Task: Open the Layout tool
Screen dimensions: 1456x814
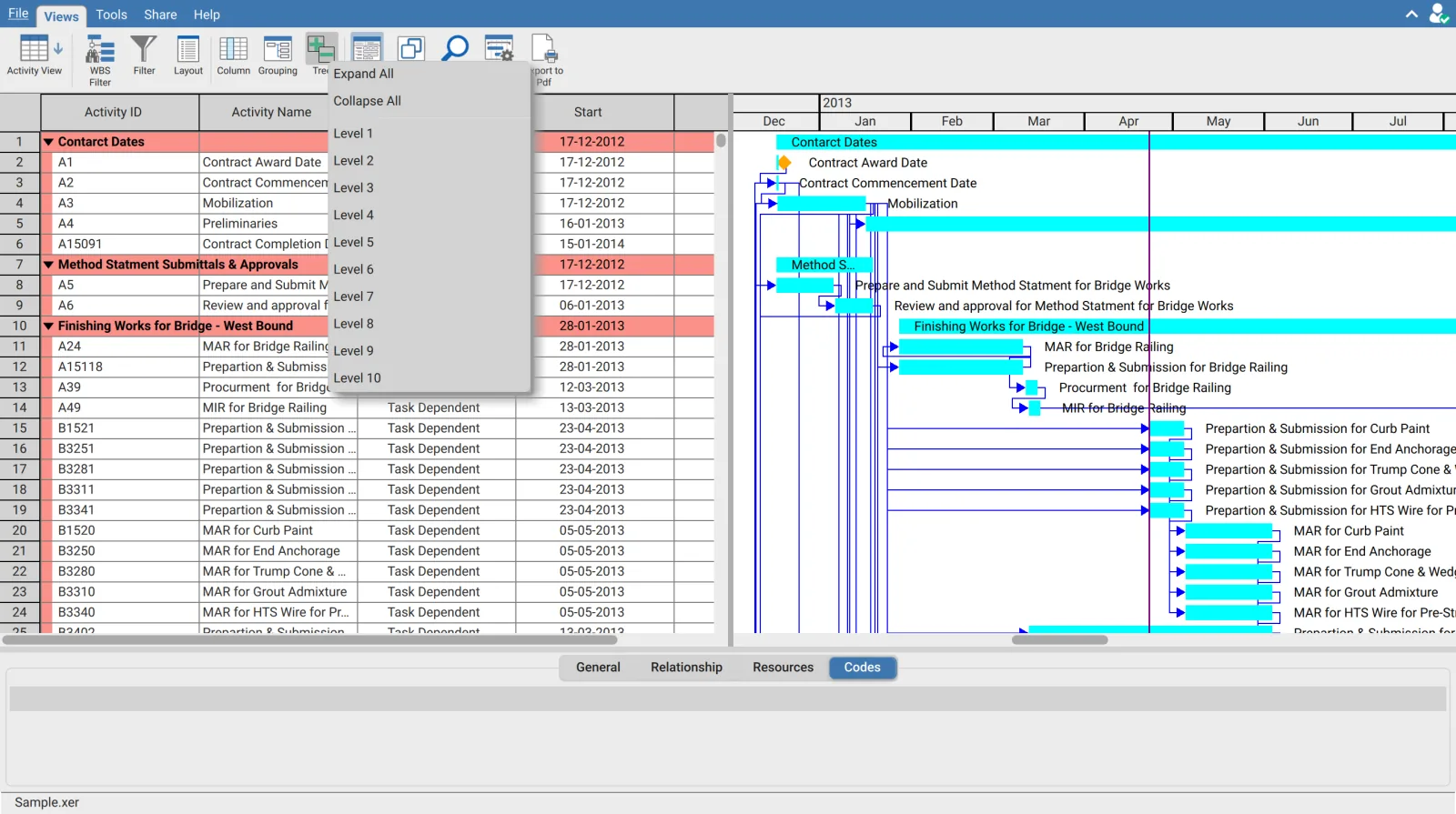Action: (x=188, y=55)
